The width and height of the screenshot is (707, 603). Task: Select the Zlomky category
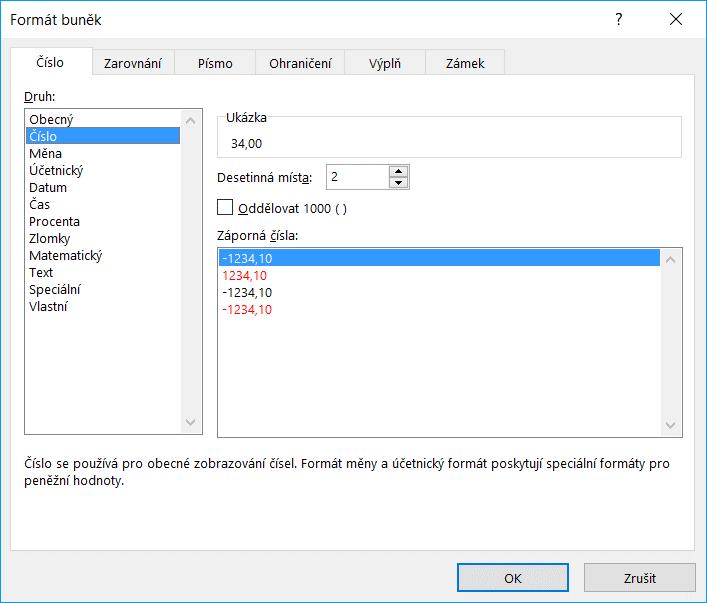pos(103,239)
